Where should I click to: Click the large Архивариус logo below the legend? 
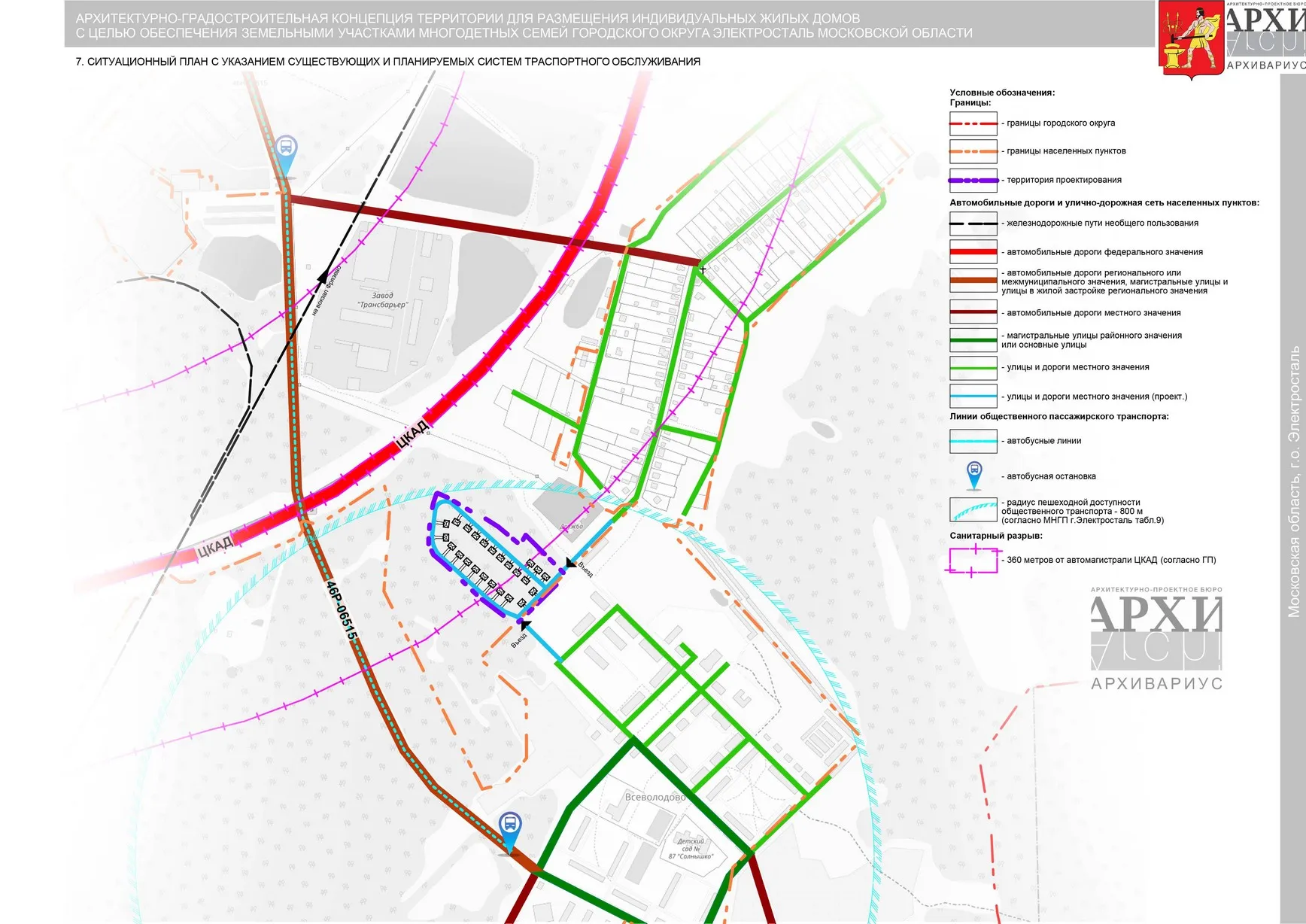tap(1156, 639)
